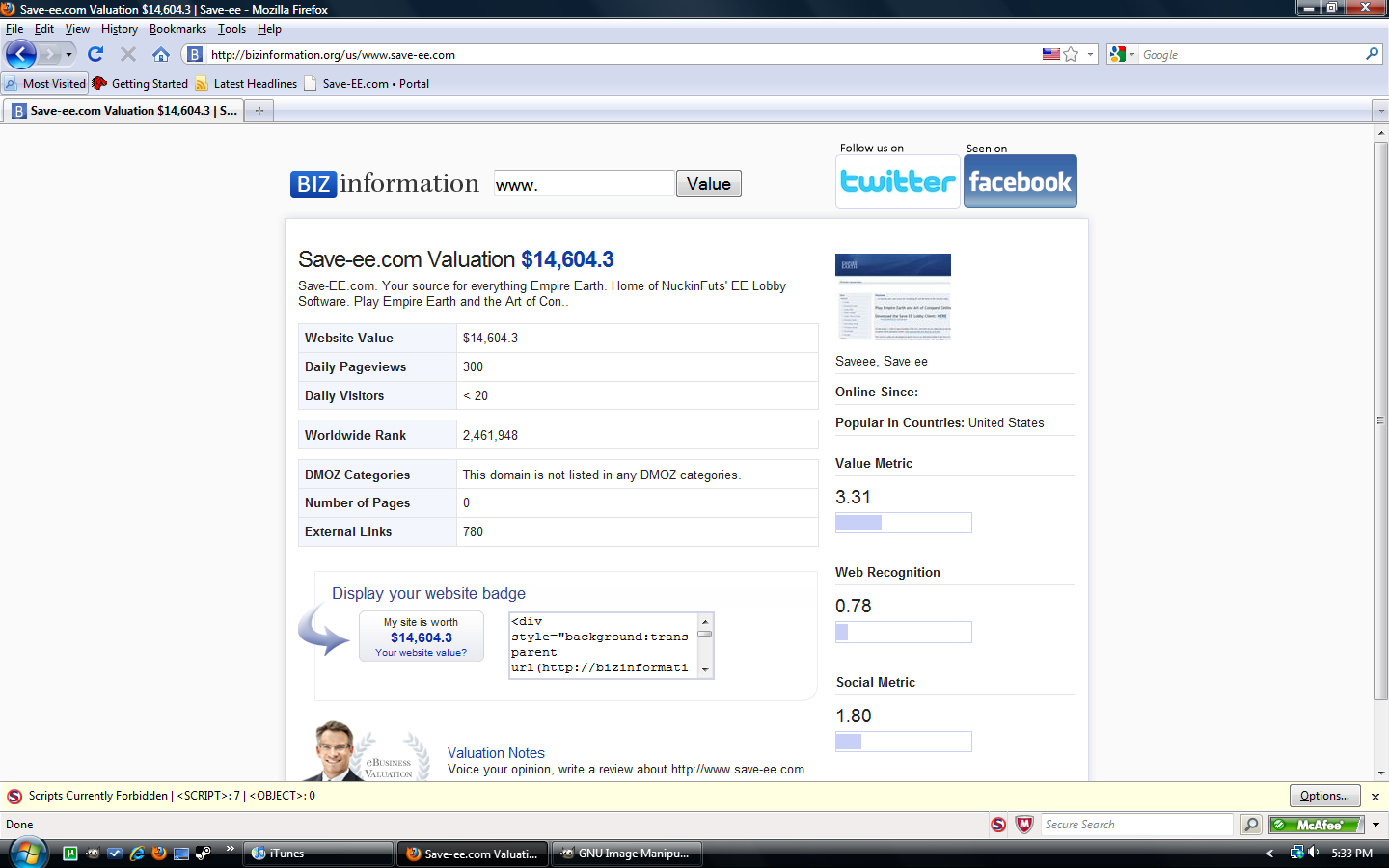The height and width of the screenshot is (868, 1389).
Task: Reload the page with the Refresh icon
Action: (95, 55)
